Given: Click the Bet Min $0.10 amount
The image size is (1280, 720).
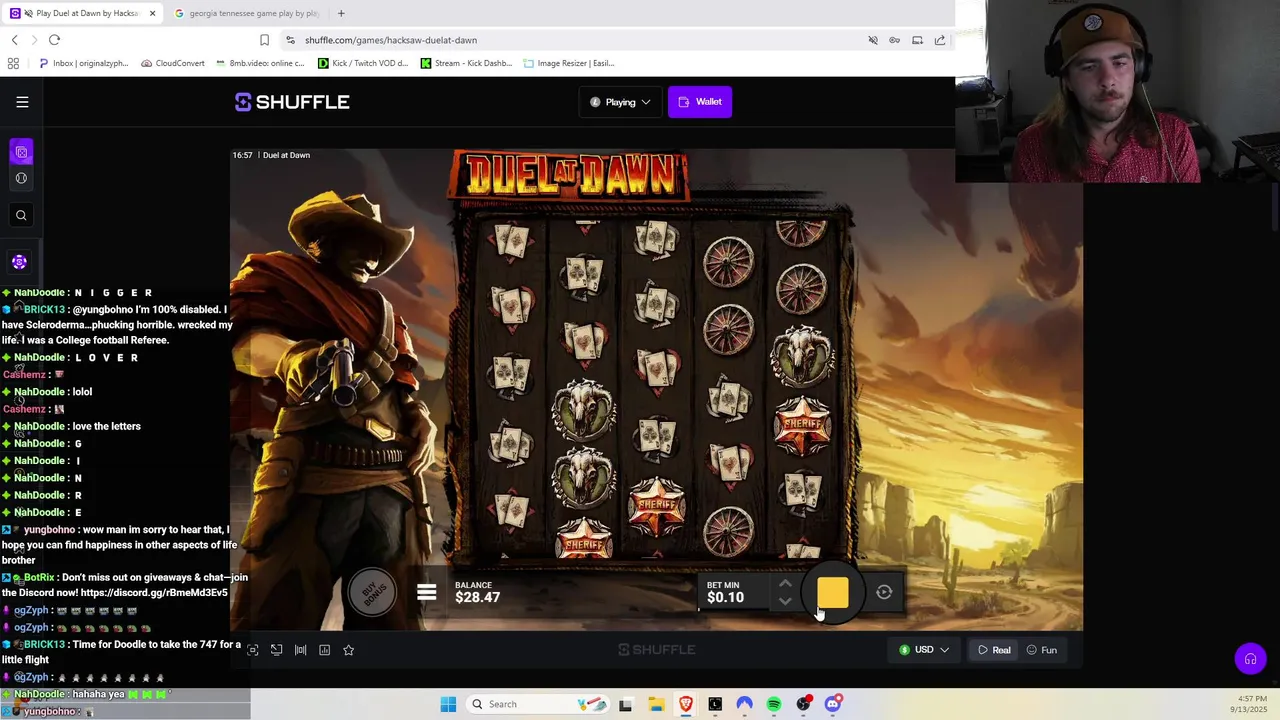Looking at the screenshot, I should pos(725,598).
